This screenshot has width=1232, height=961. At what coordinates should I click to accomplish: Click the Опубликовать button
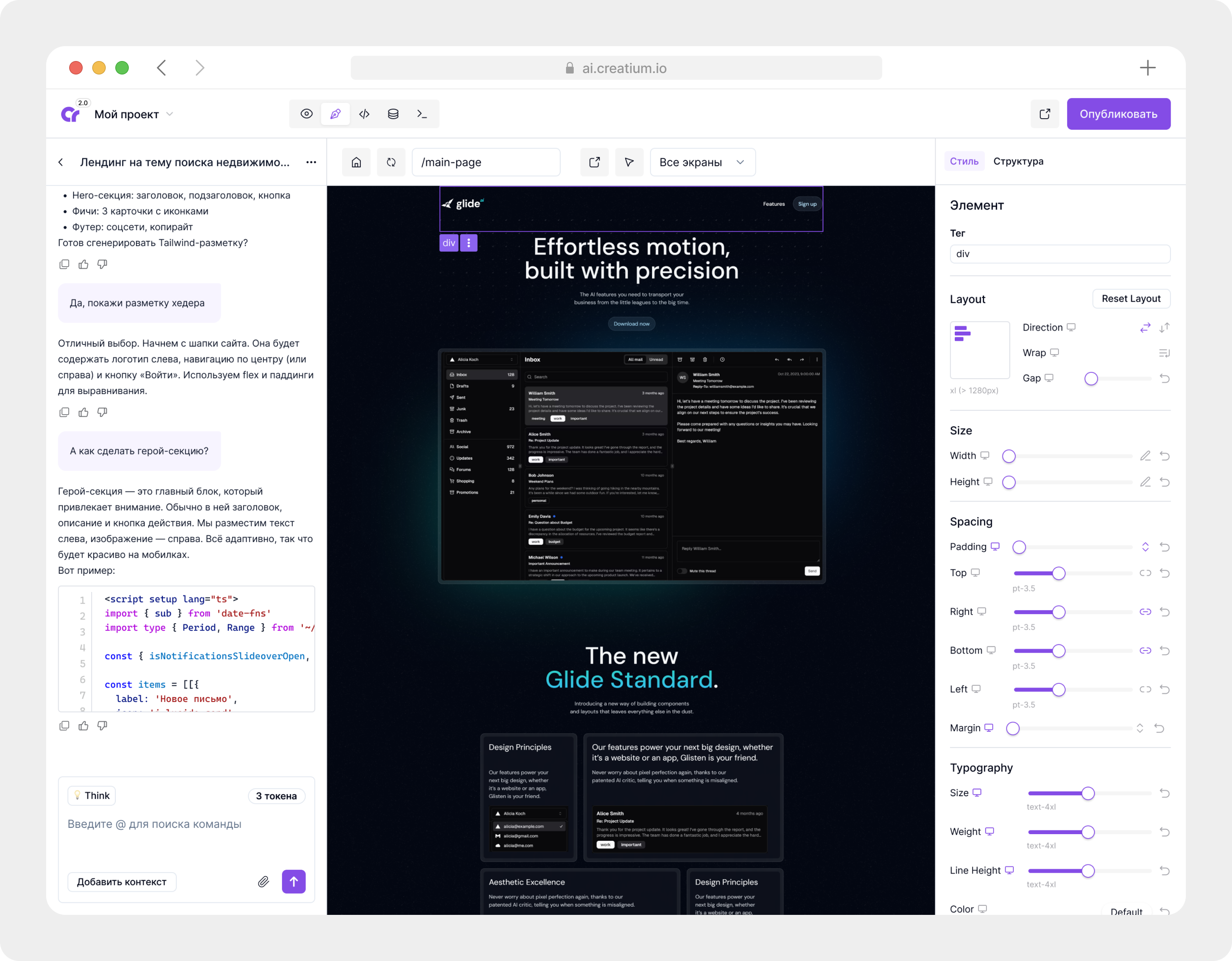(x=1119, y=114)
